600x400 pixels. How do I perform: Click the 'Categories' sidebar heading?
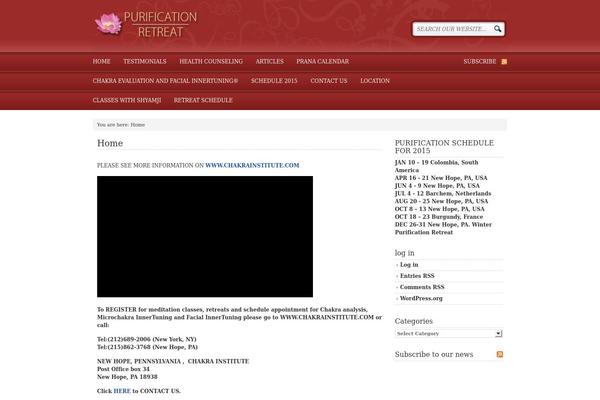pyautogui.click(x=414, y=321)
